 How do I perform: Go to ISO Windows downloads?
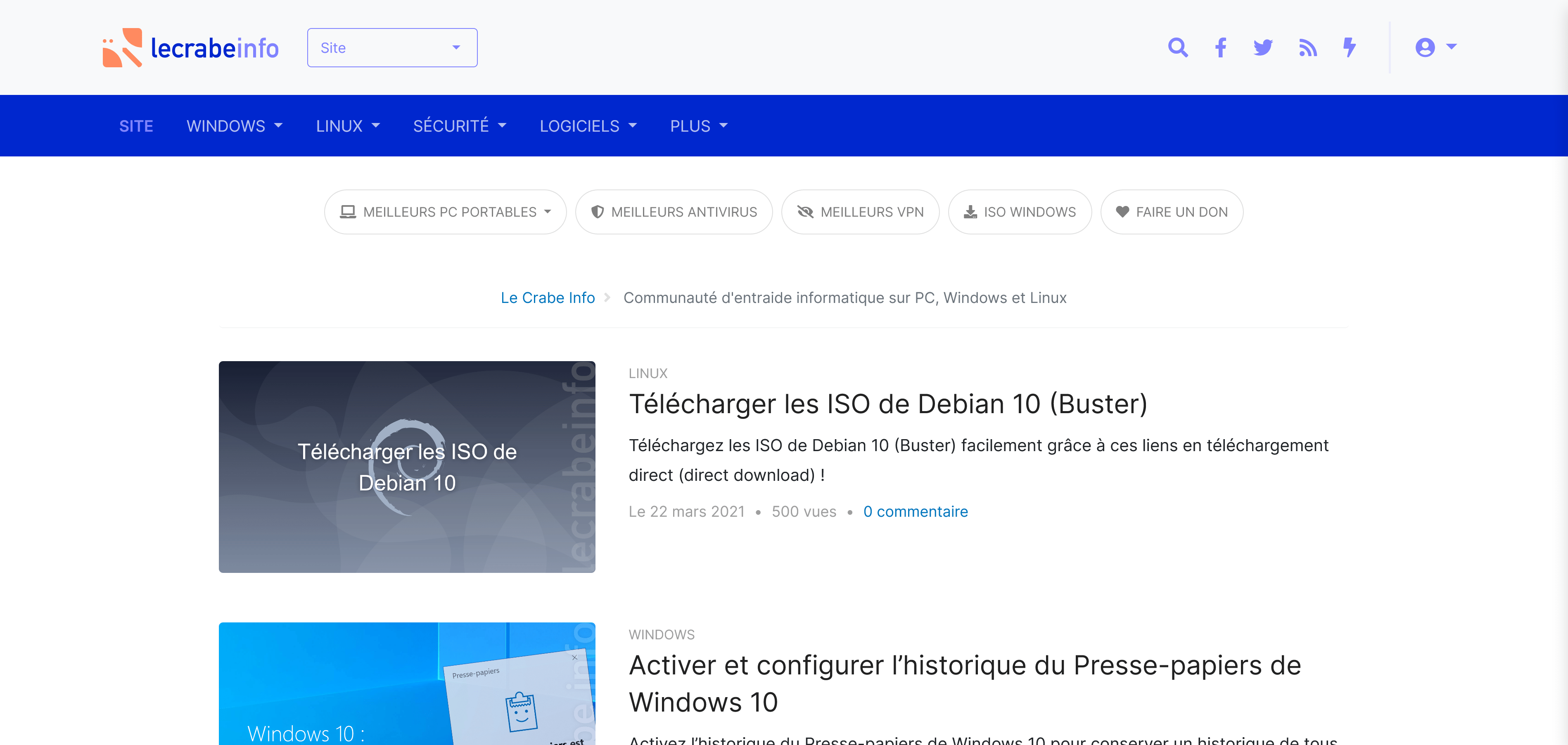point(1020,212)
